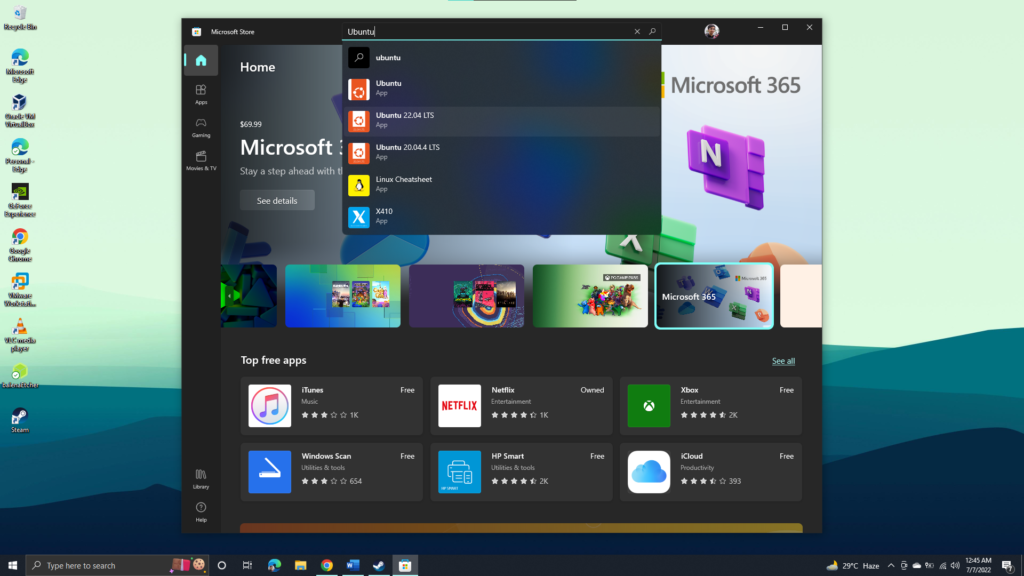Open See all top free apps
Image resolution: width=1024 pixels, height=576 pixels.
click(x=783, y=361)
